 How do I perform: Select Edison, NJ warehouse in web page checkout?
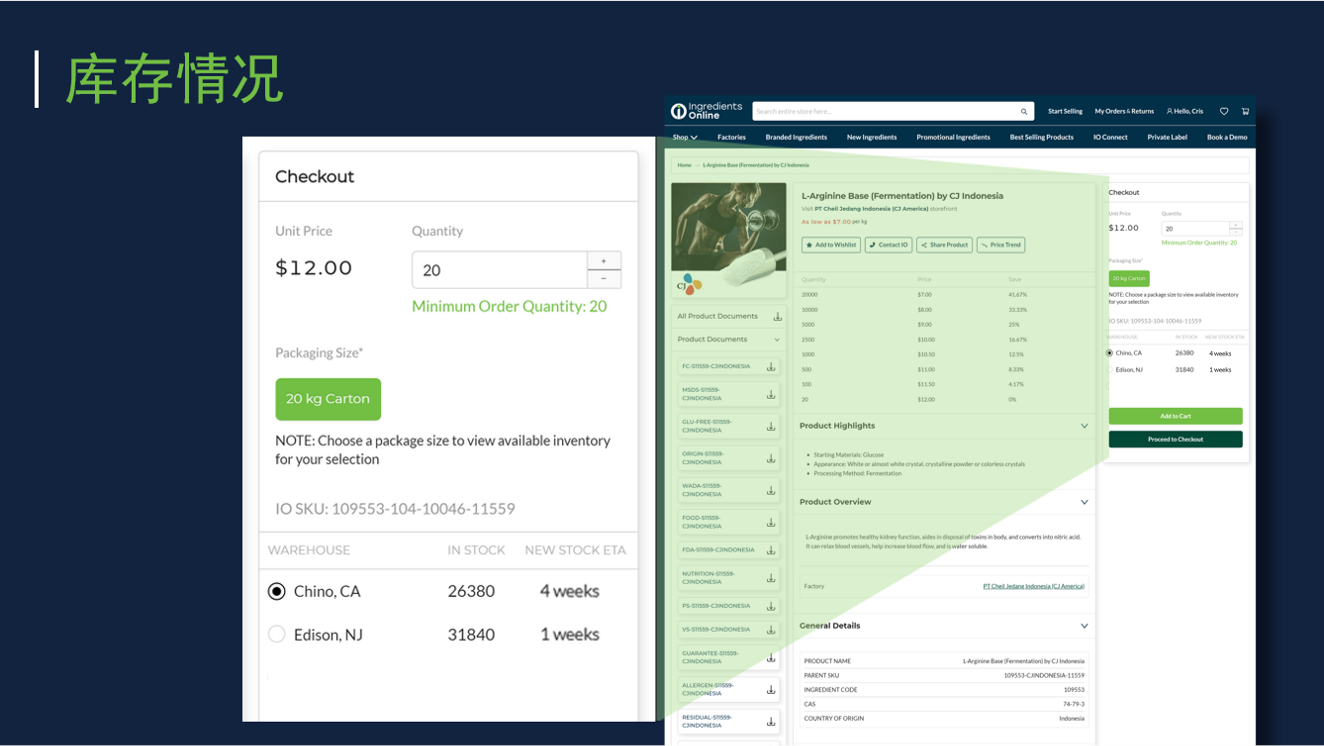pos(1110,370)
